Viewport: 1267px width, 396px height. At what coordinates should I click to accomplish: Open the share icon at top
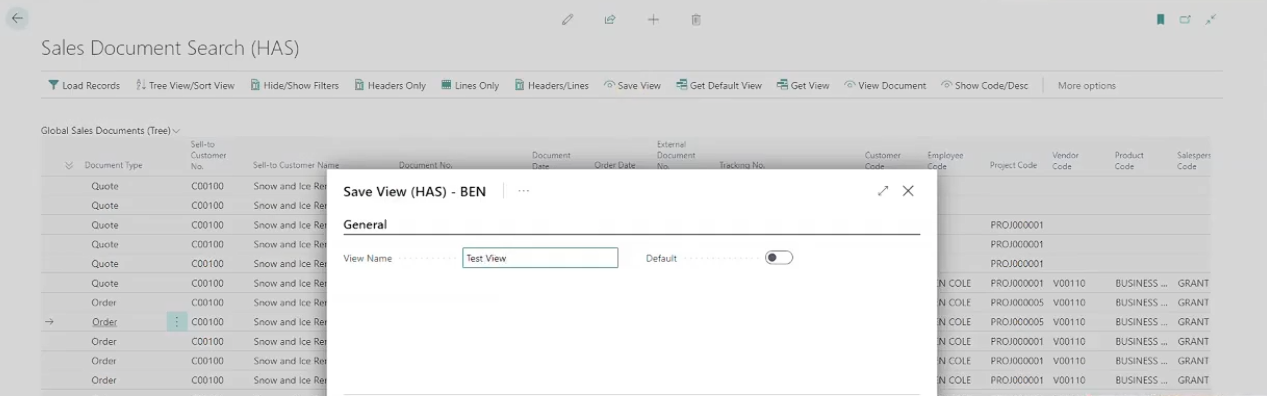(610, 19)
